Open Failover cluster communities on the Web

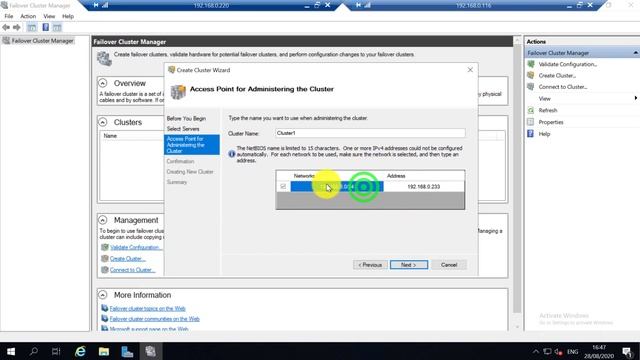pyautogui.click(x=154, y=319)
